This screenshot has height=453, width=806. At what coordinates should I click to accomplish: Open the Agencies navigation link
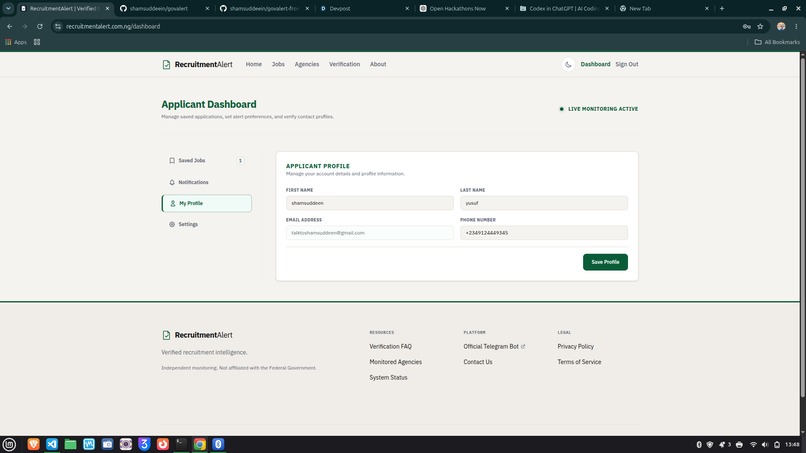coord(307,64)
